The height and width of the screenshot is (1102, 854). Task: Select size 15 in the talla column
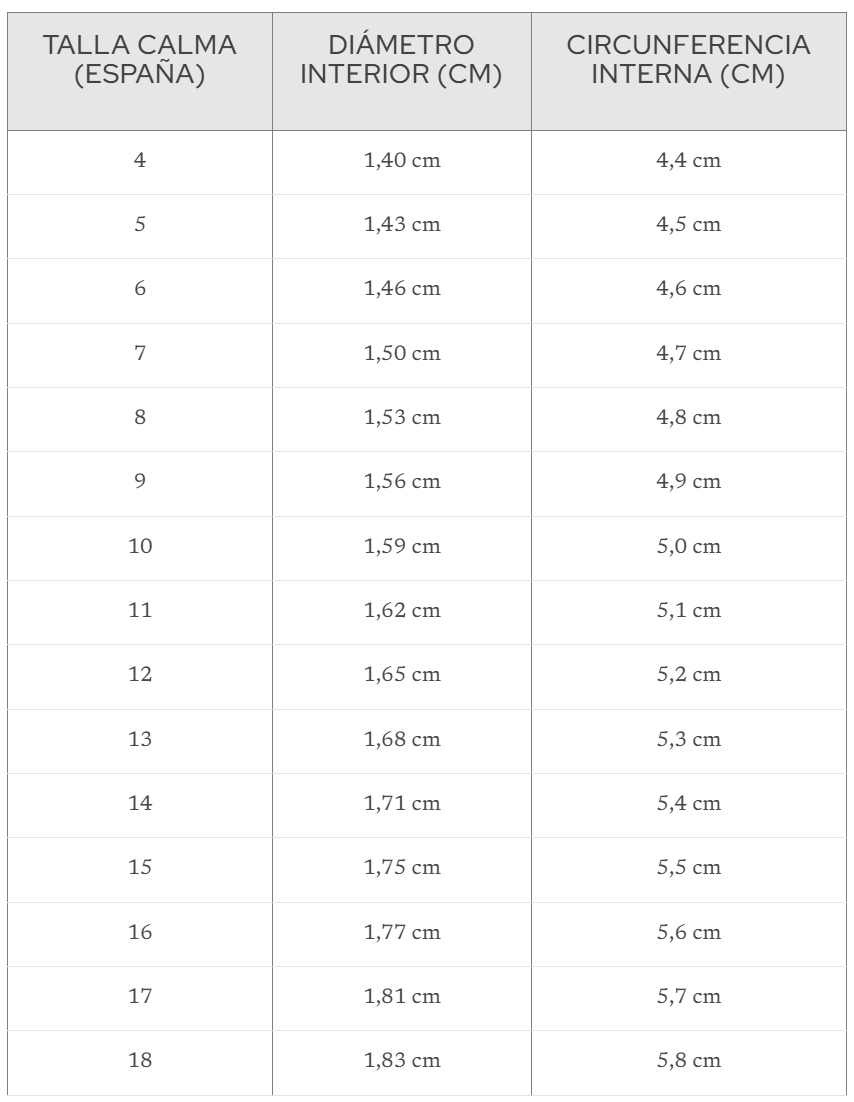coord(140,869)
